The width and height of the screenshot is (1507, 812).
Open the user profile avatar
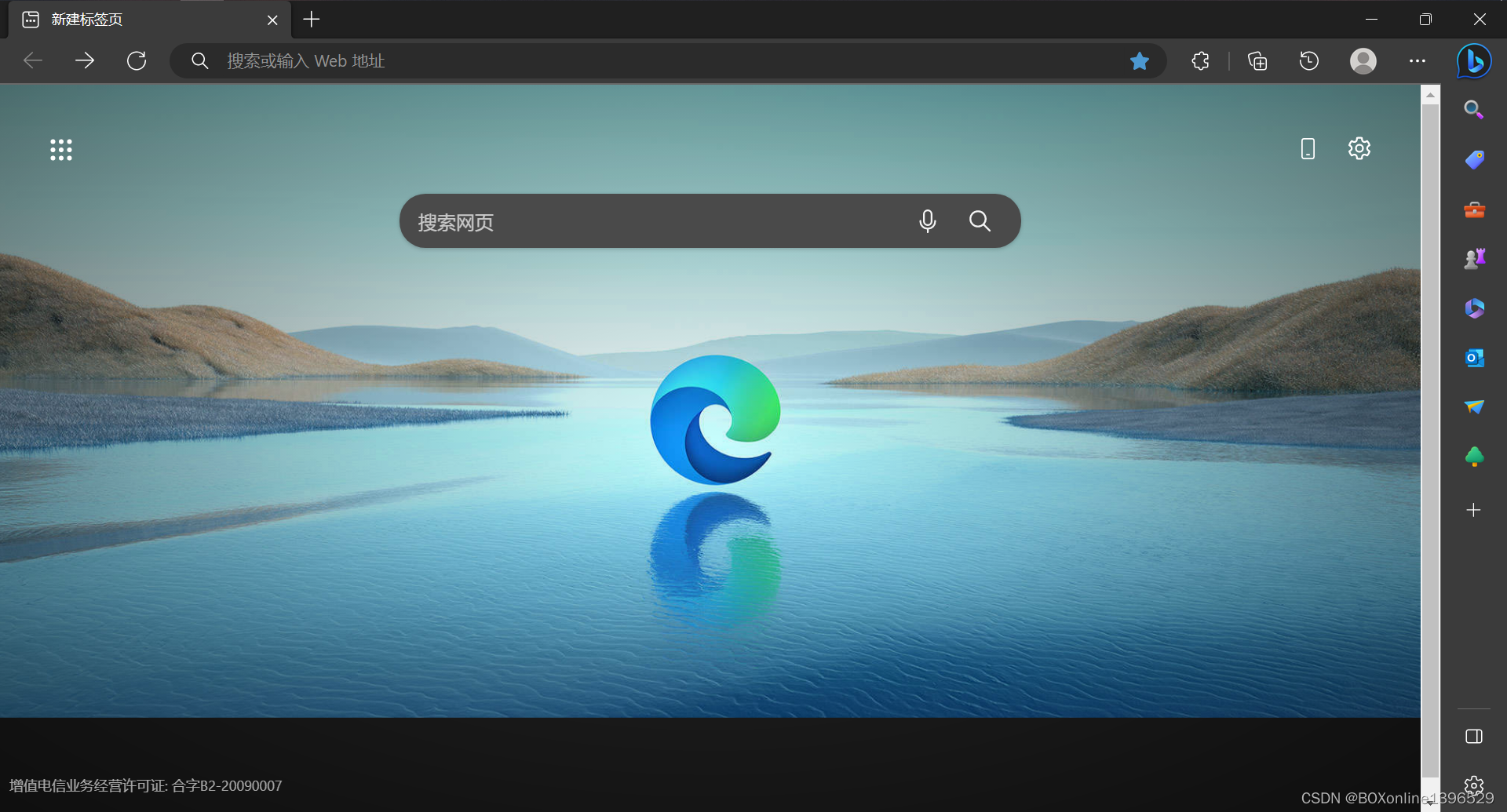[1363, 60]
